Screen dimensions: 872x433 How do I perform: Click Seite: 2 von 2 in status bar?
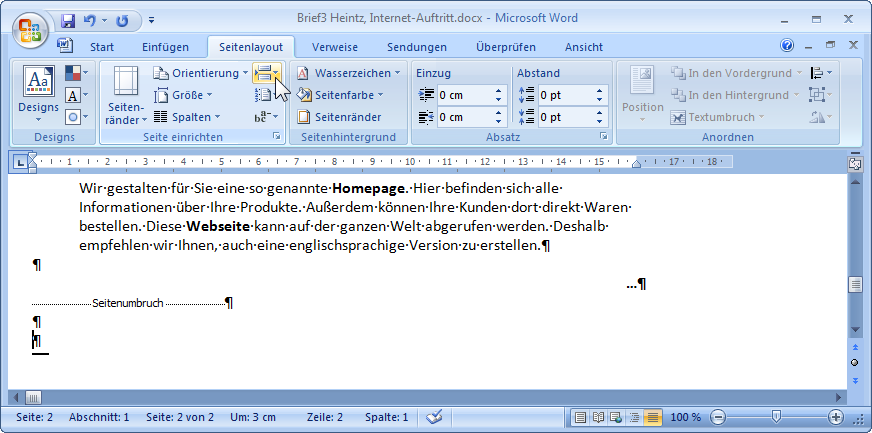click(180, 417)
